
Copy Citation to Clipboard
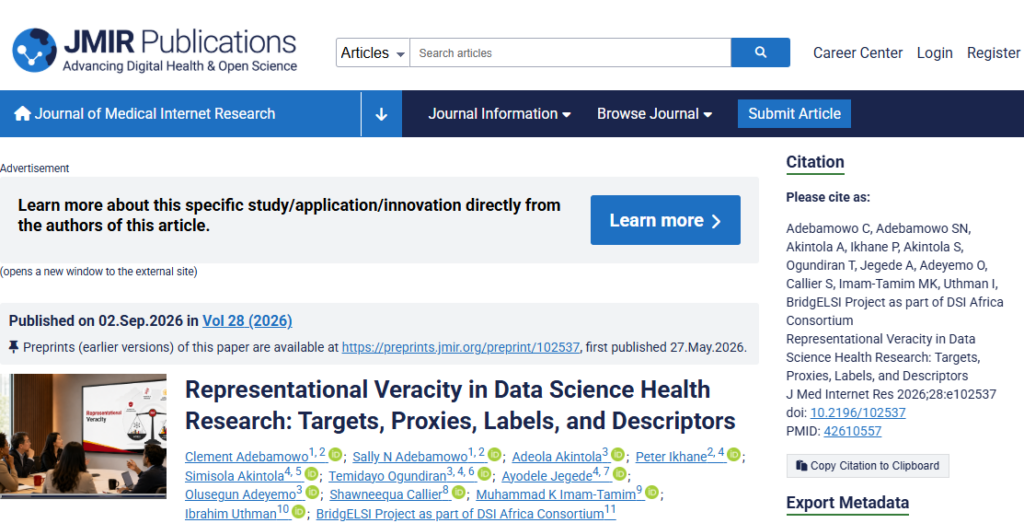(x=867, y=466)
